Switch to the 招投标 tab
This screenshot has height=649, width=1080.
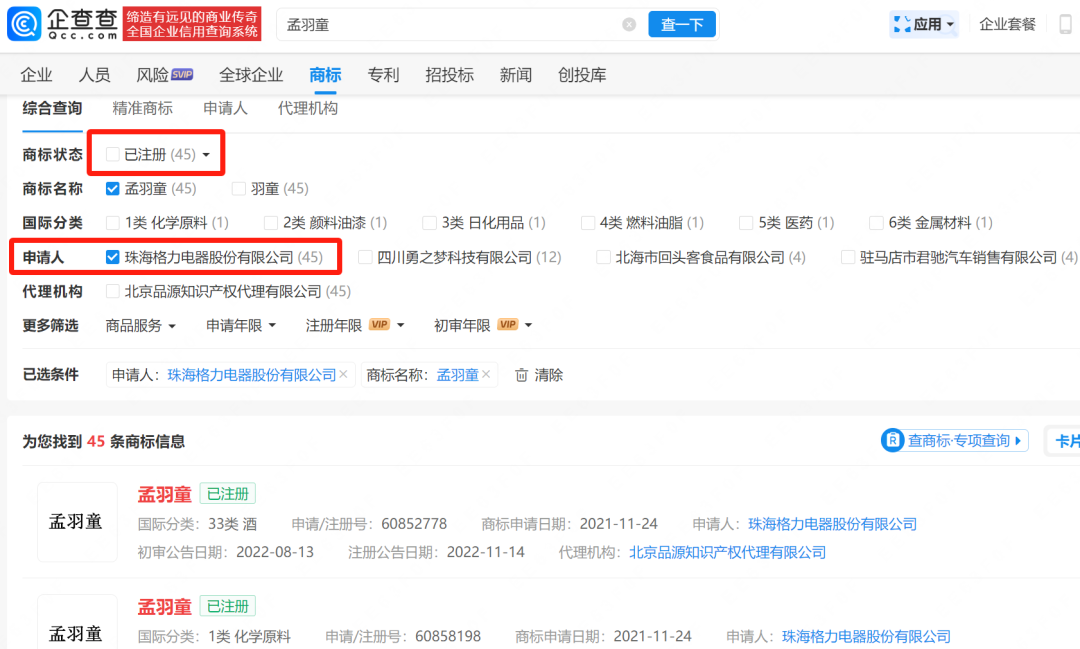point(449,75)
